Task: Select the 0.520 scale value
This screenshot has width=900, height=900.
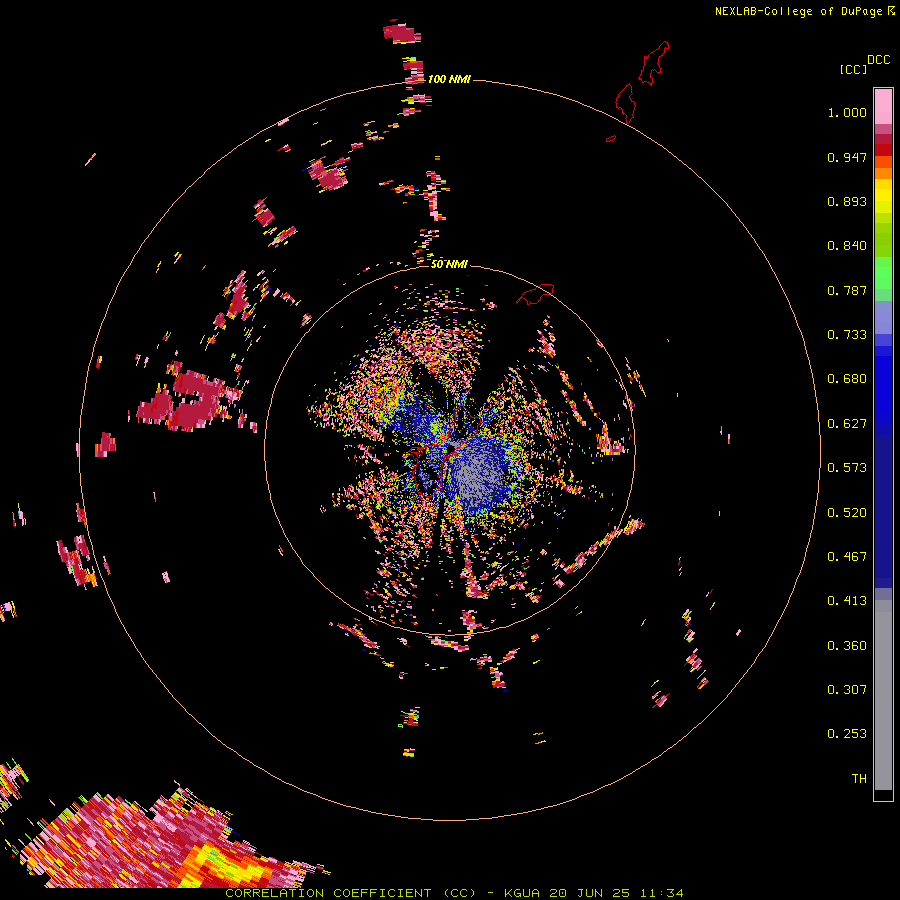Action: click(847, 513)
